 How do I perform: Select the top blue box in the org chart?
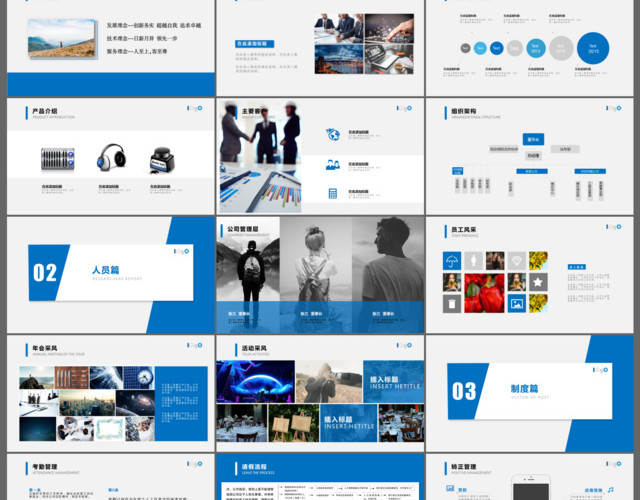[x=533, y=139]
